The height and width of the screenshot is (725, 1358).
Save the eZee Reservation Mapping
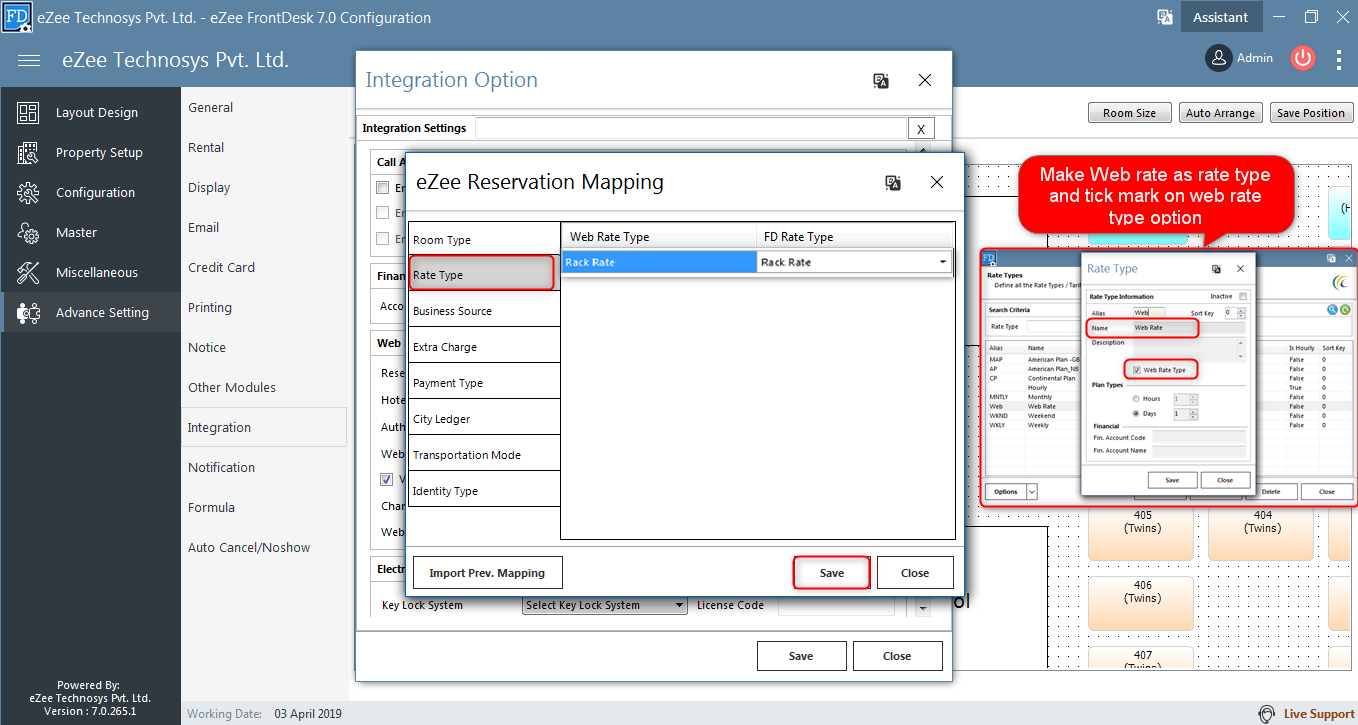(832, 573)
